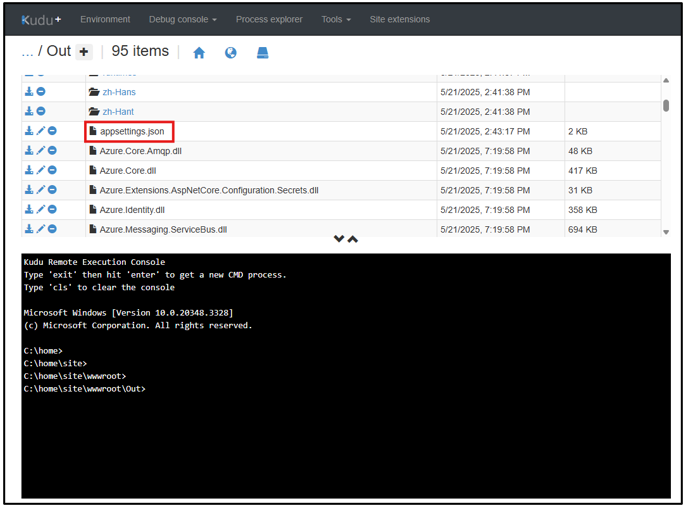Open Site extensions page
Image resolution: width=686 pixels, height=508 pixels.
coord(399,19)
